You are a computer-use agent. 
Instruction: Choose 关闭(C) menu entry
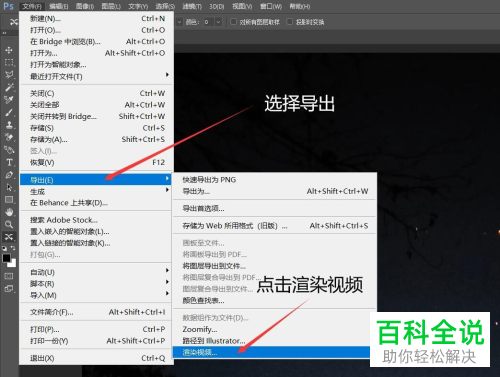coord(97,93)
